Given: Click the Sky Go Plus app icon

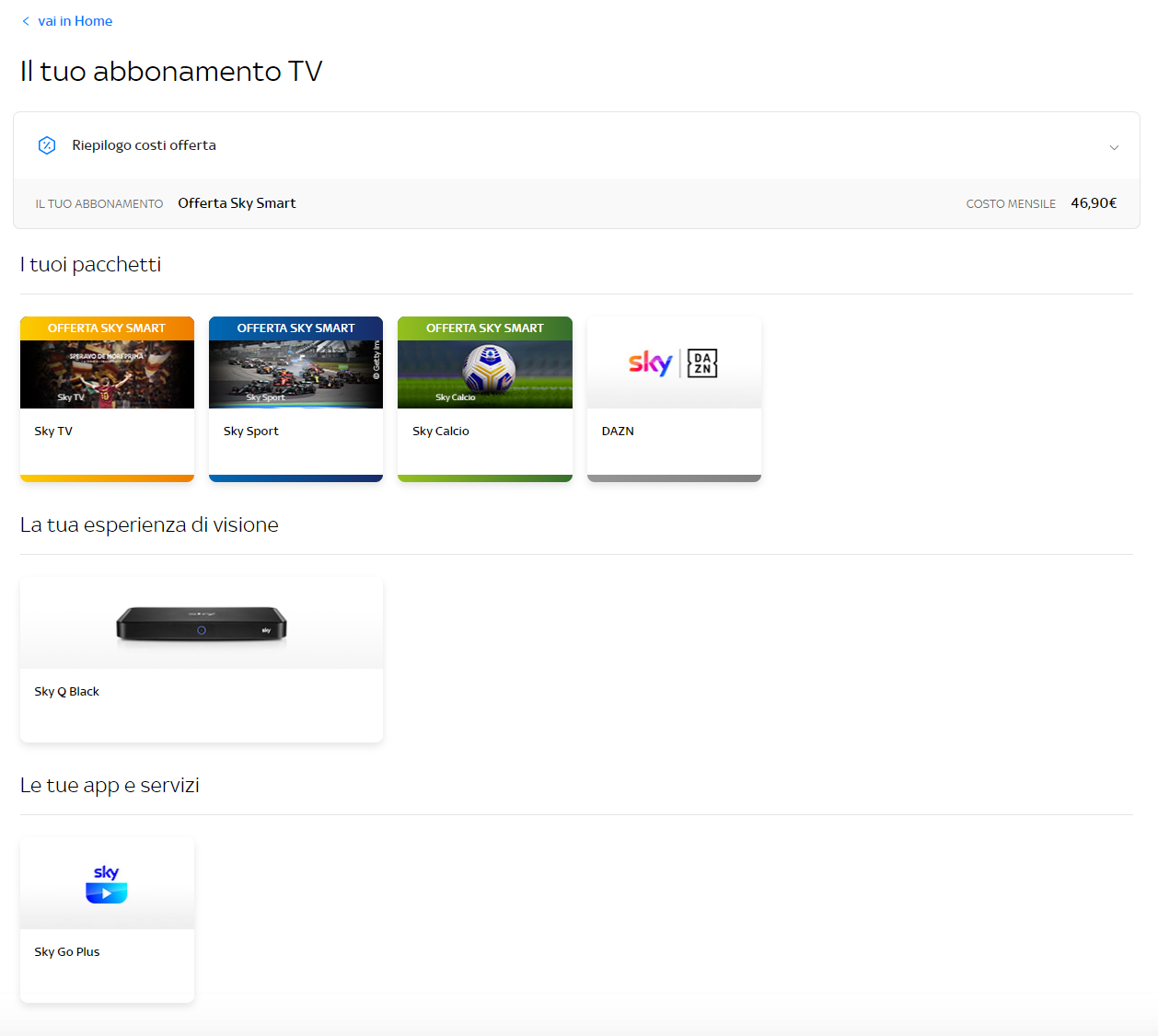Looking at the screenshot, I should (106, 884).
